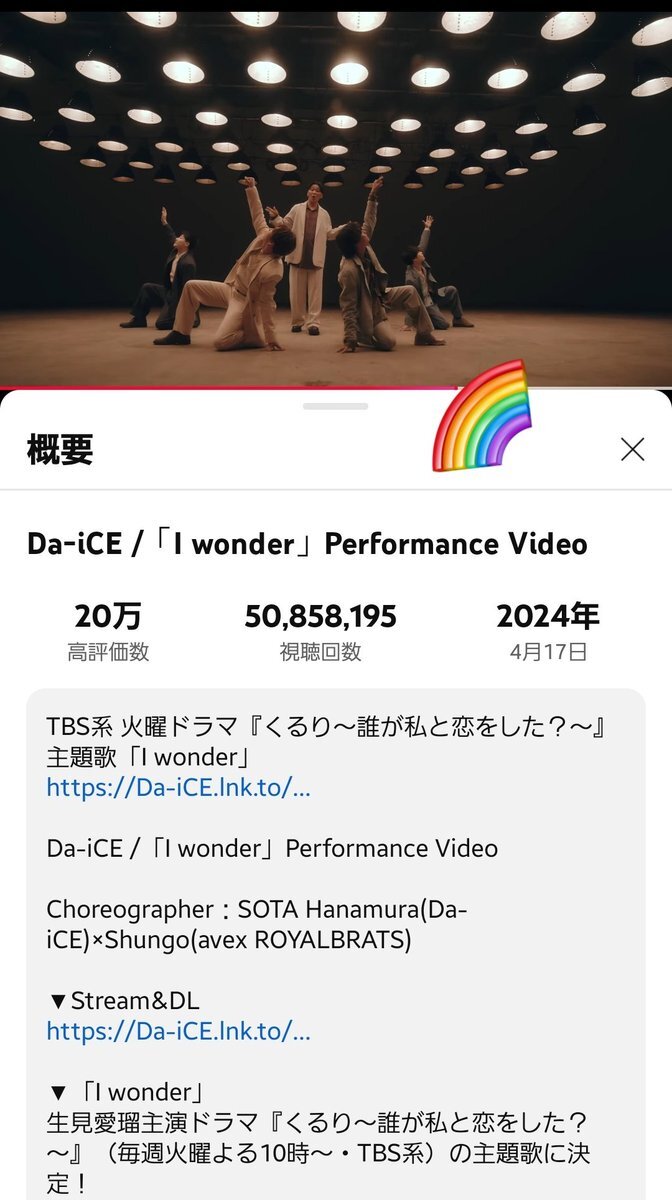672x1200 pixels.
Task: Open the Da-iCE.lnk.to link under 主題歌「I wonder」
Action: pos(179,787)
